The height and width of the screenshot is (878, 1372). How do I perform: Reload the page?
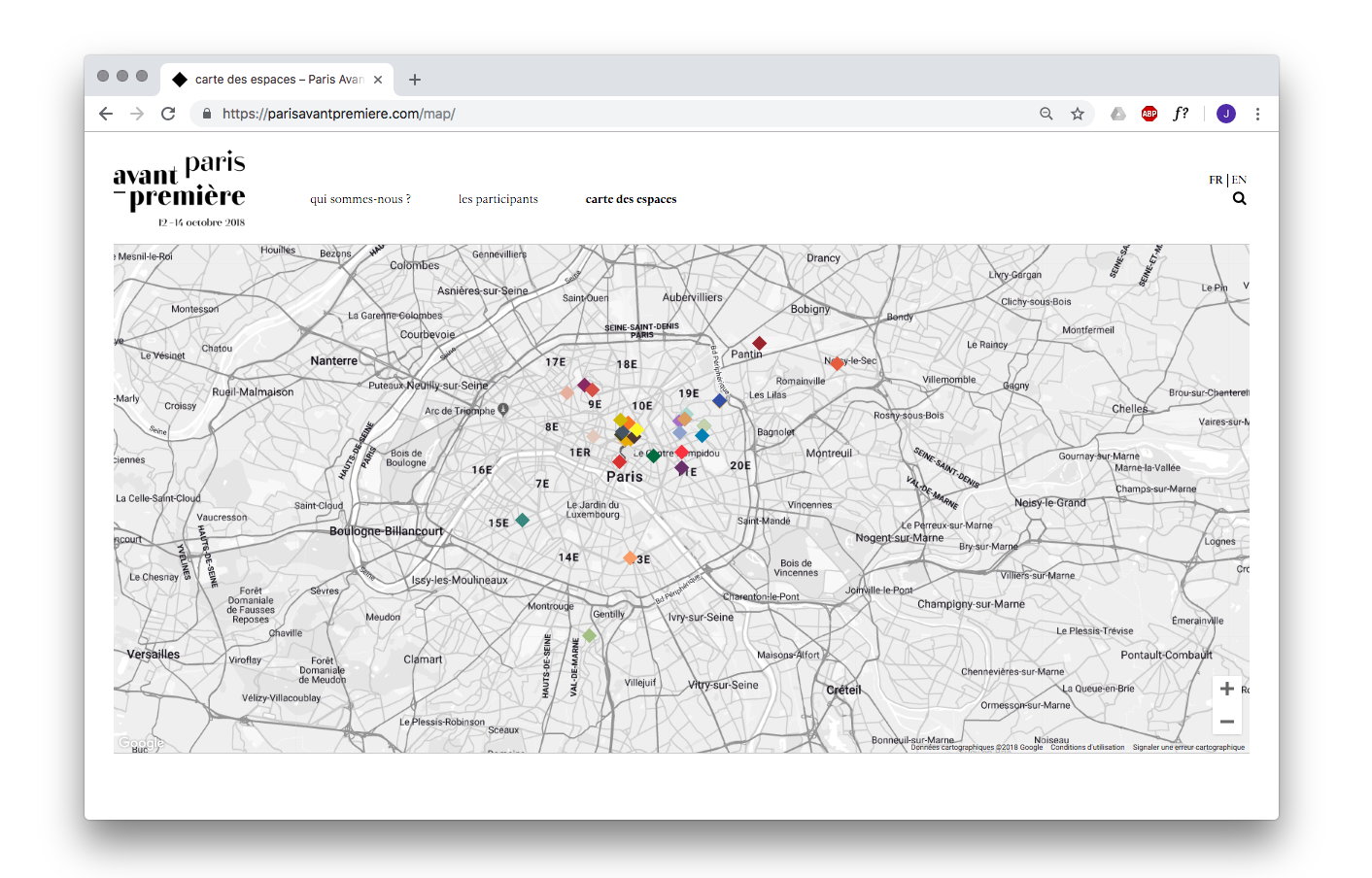(168, 114)
